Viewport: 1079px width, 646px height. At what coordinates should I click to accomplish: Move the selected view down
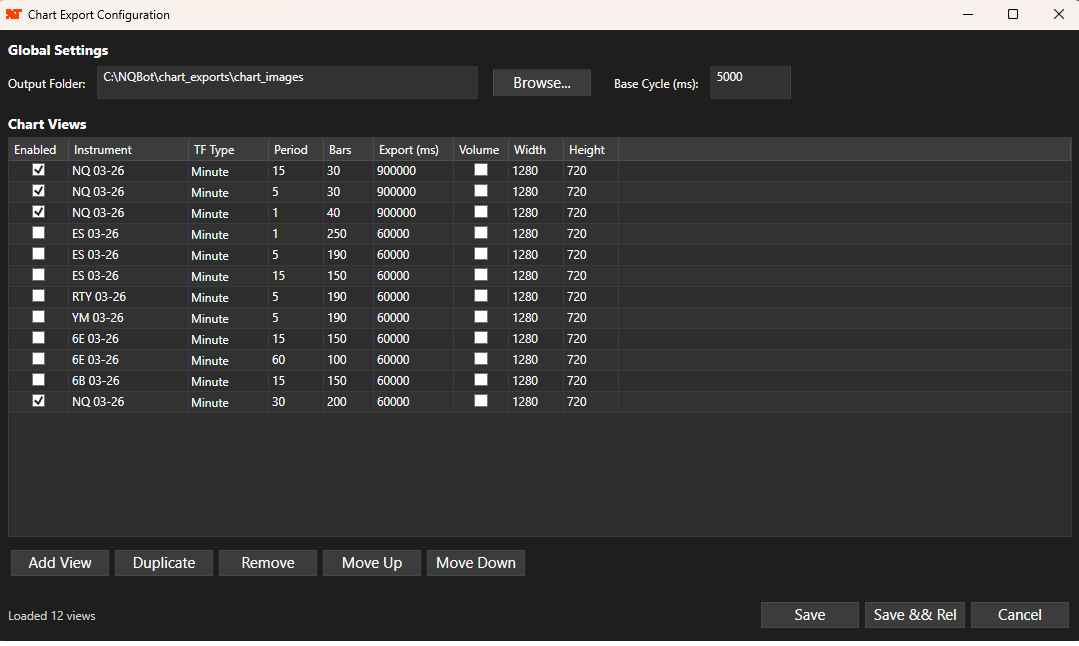click(475, 562)
